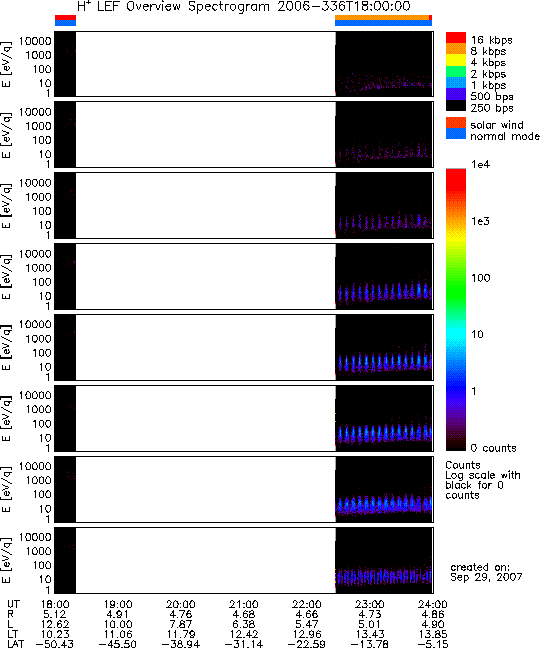Viewport: 540px width, 648px height.
Task: Select the LAT value -13.78
Action: 370,644
